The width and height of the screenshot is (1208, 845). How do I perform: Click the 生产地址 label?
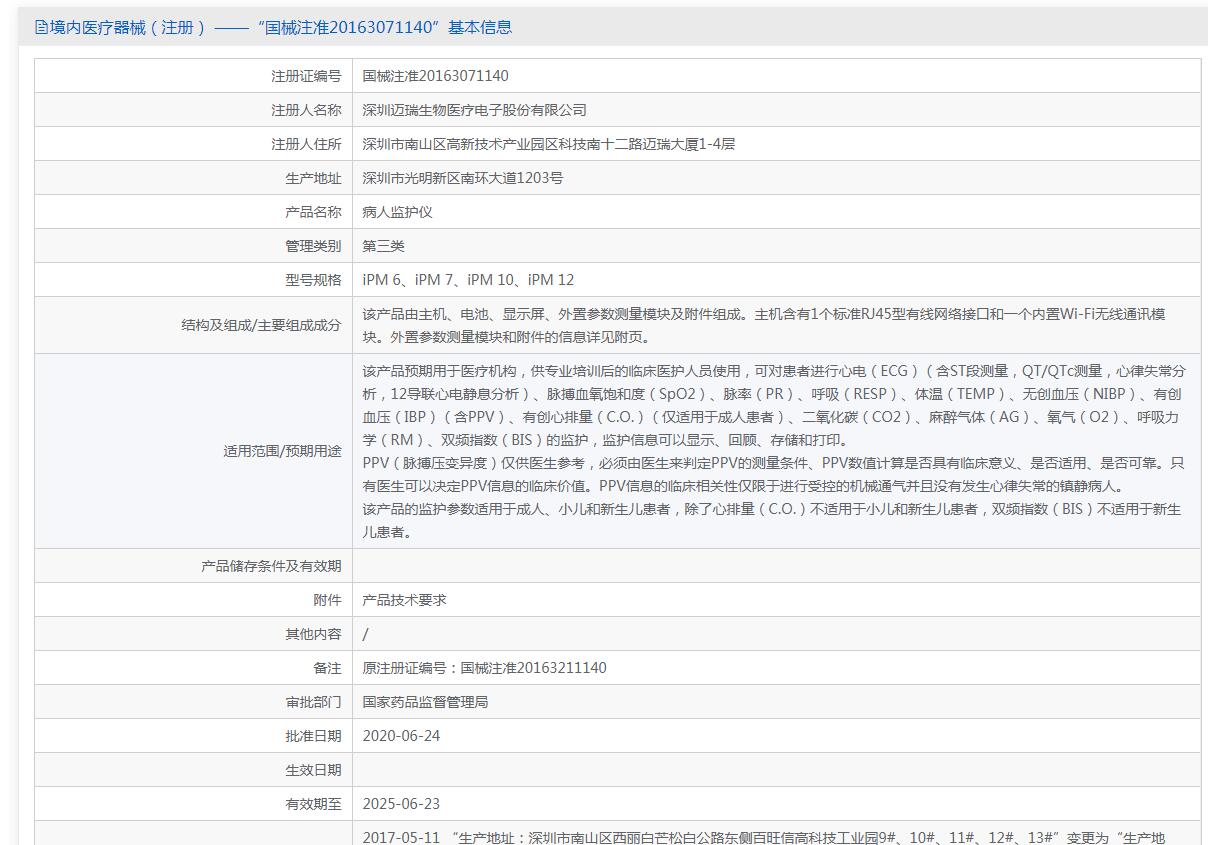313,178
